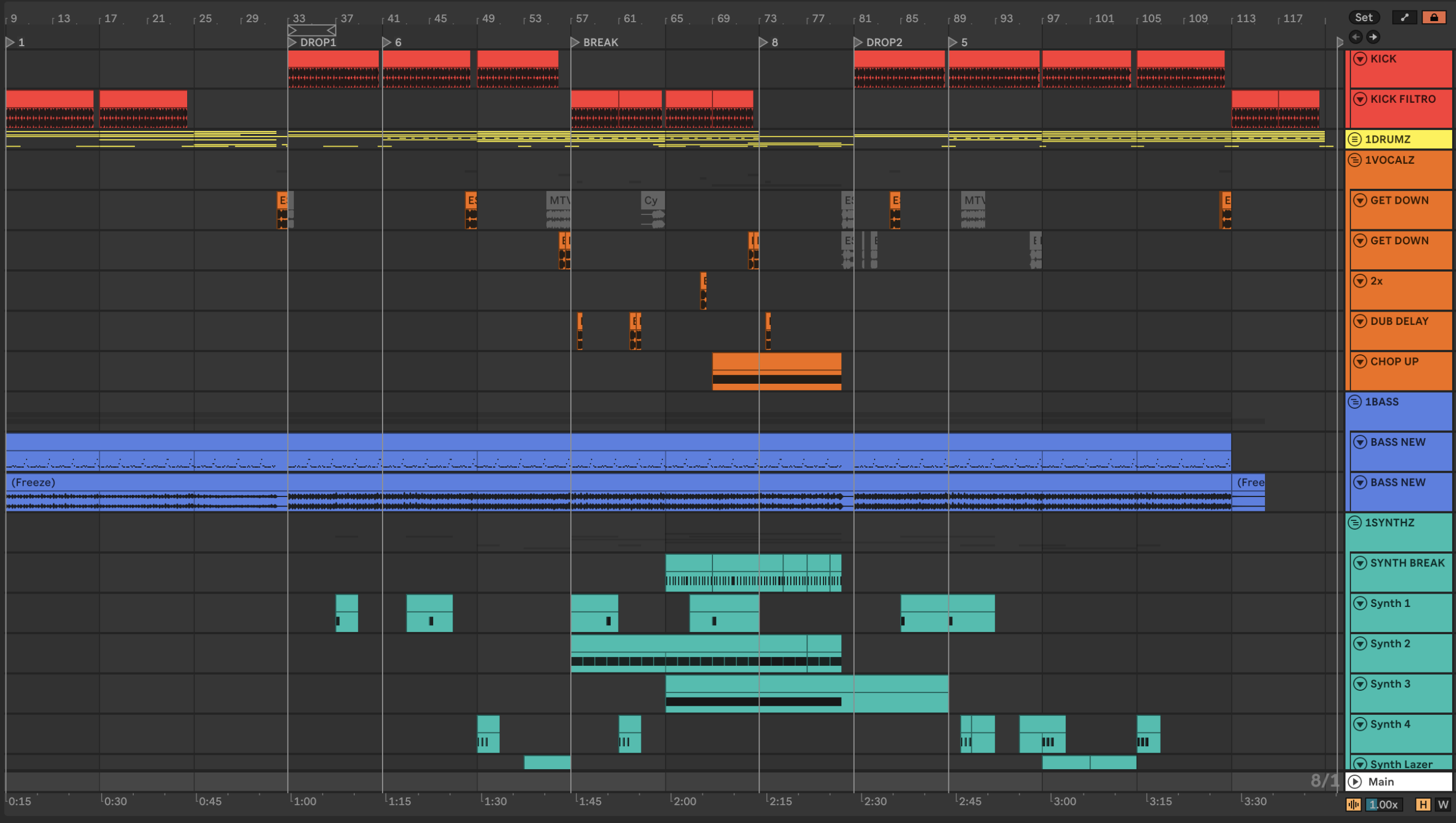Click the Set locator button
The image size is (1456, 823).
[x=1363, y=18]
